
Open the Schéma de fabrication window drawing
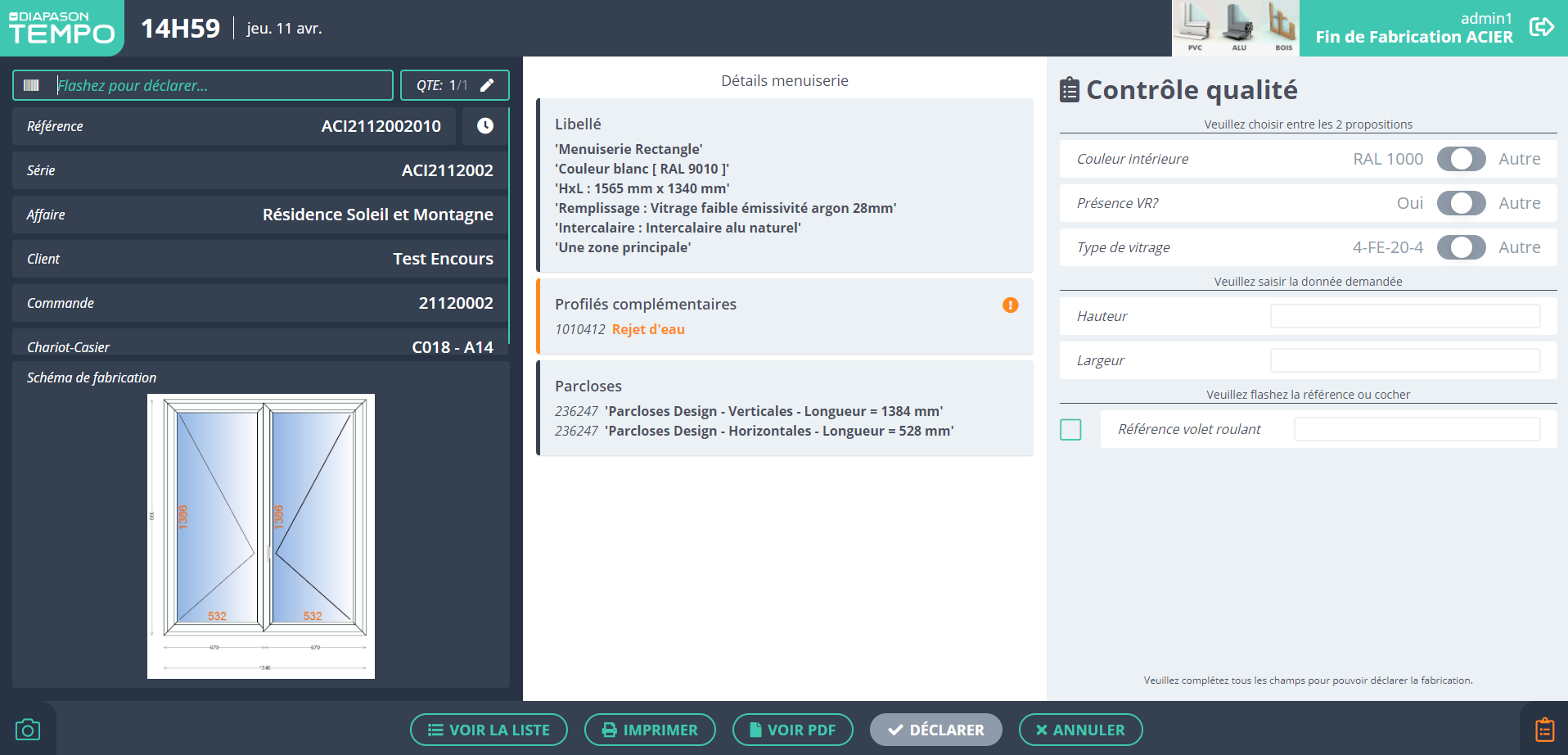pyautogui.click(x=261, y=536)
